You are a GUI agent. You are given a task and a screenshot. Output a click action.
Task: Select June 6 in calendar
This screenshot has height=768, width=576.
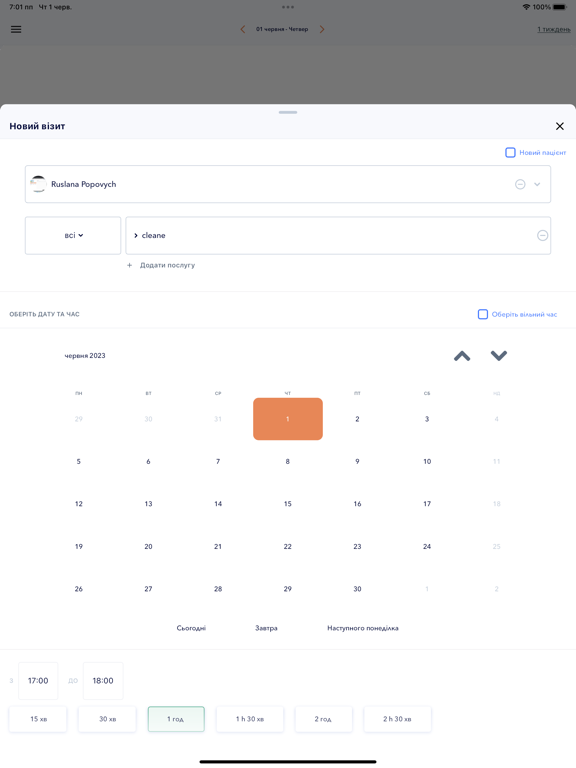pyautogui.click(x=148, y=461)
